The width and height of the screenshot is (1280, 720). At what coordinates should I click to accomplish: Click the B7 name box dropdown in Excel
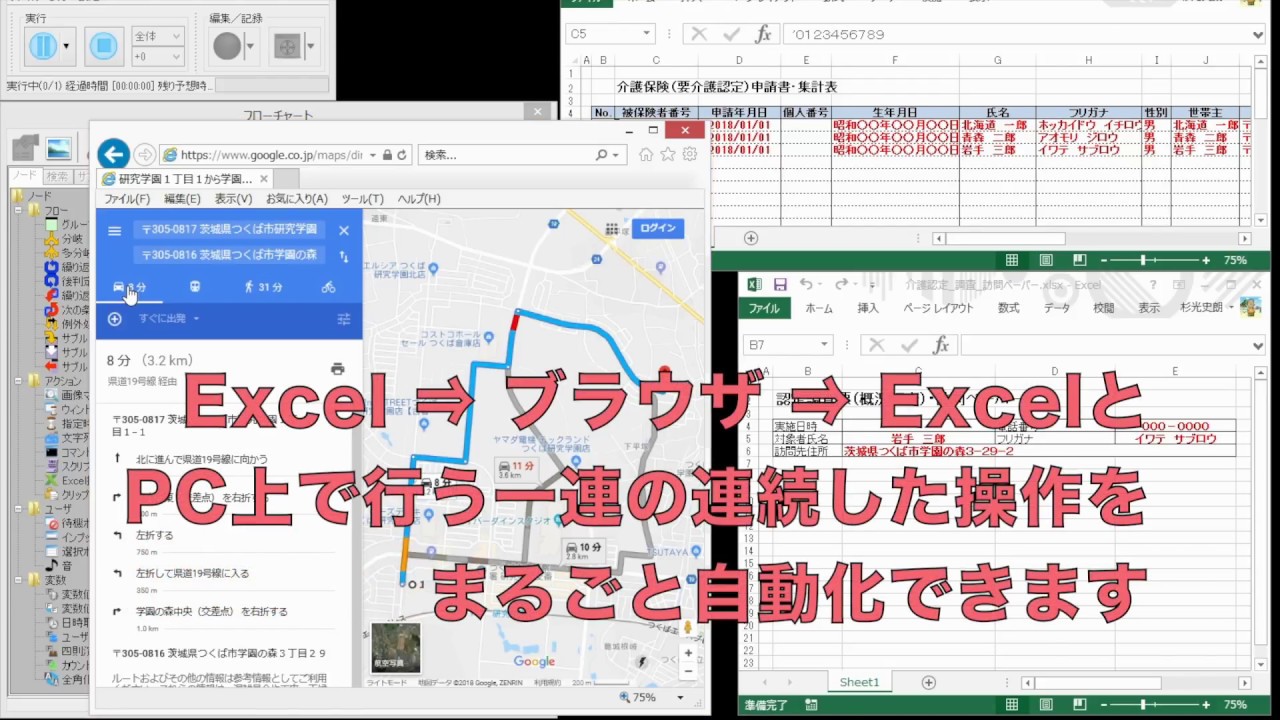tap(824, 345)
